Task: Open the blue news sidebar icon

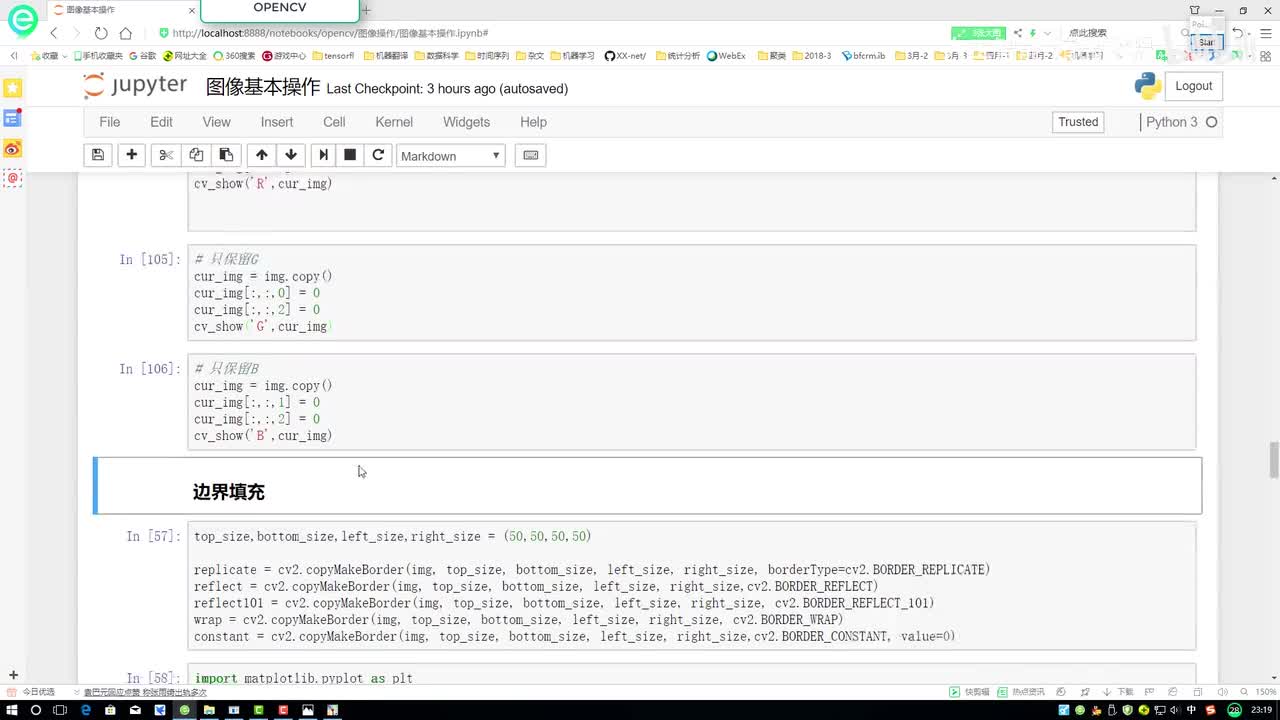Action: point(13,118)
